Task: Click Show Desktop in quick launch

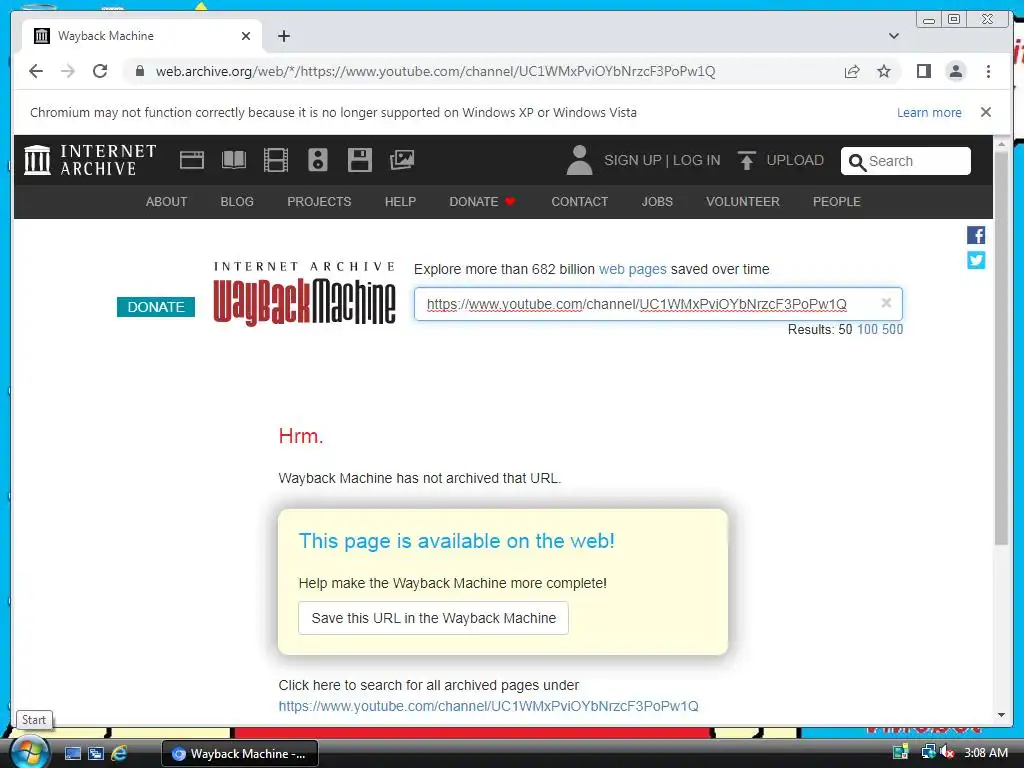Action: click(x=72, y=753)
